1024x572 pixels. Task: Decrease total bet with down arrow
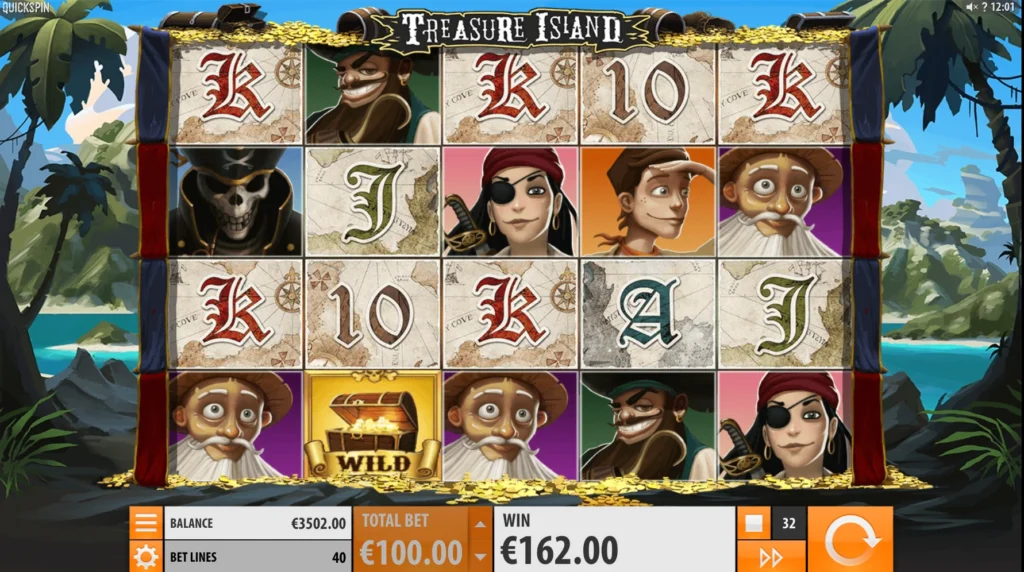tap(480, 556)
